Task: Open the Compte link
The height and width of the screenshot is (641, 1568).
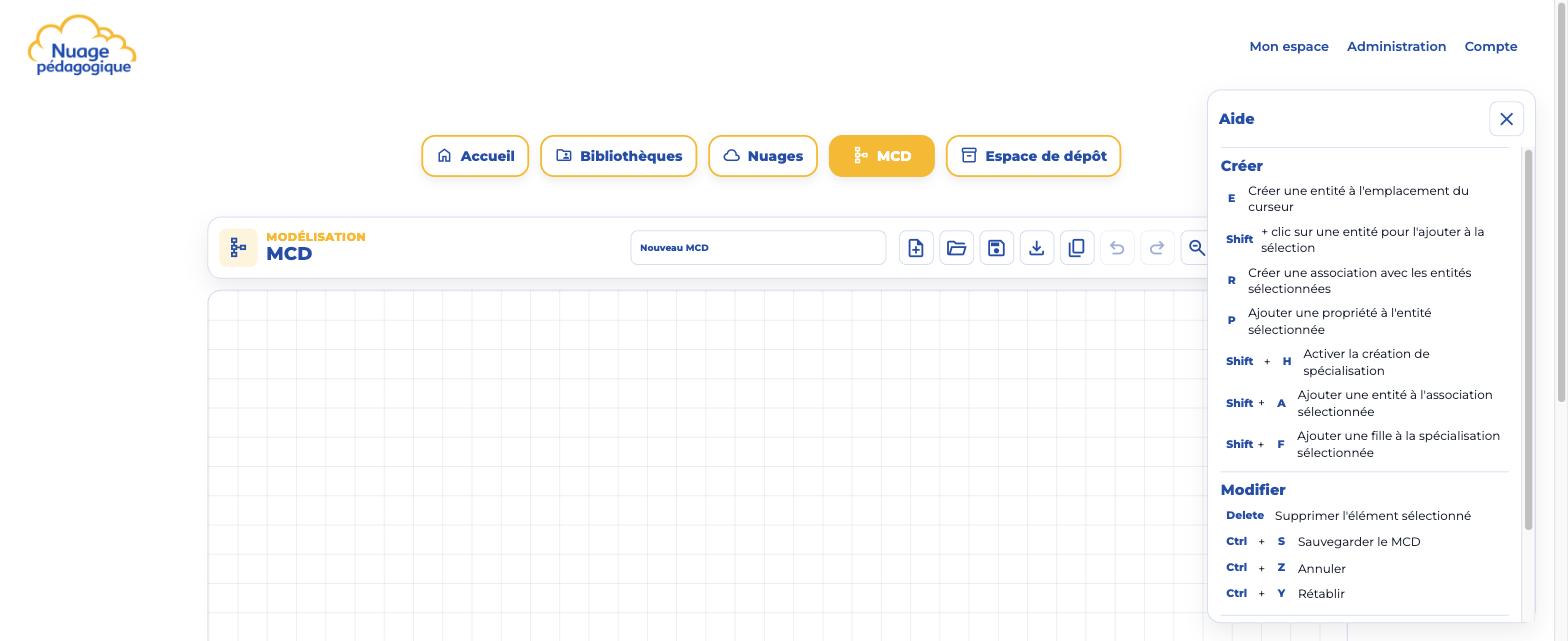Action: (1491, 47)
